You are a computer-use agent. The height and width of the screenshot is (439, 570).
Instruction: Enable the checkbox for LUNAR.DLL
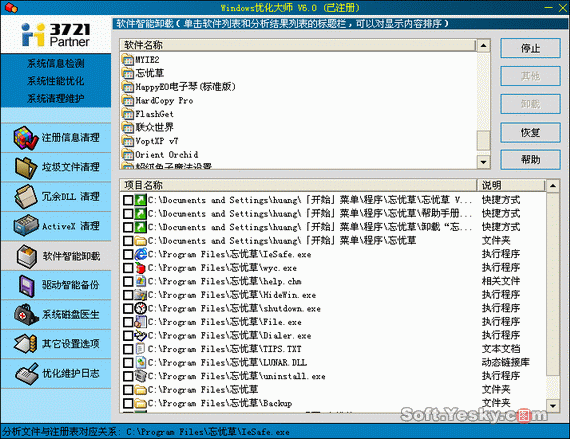[128, 363]
